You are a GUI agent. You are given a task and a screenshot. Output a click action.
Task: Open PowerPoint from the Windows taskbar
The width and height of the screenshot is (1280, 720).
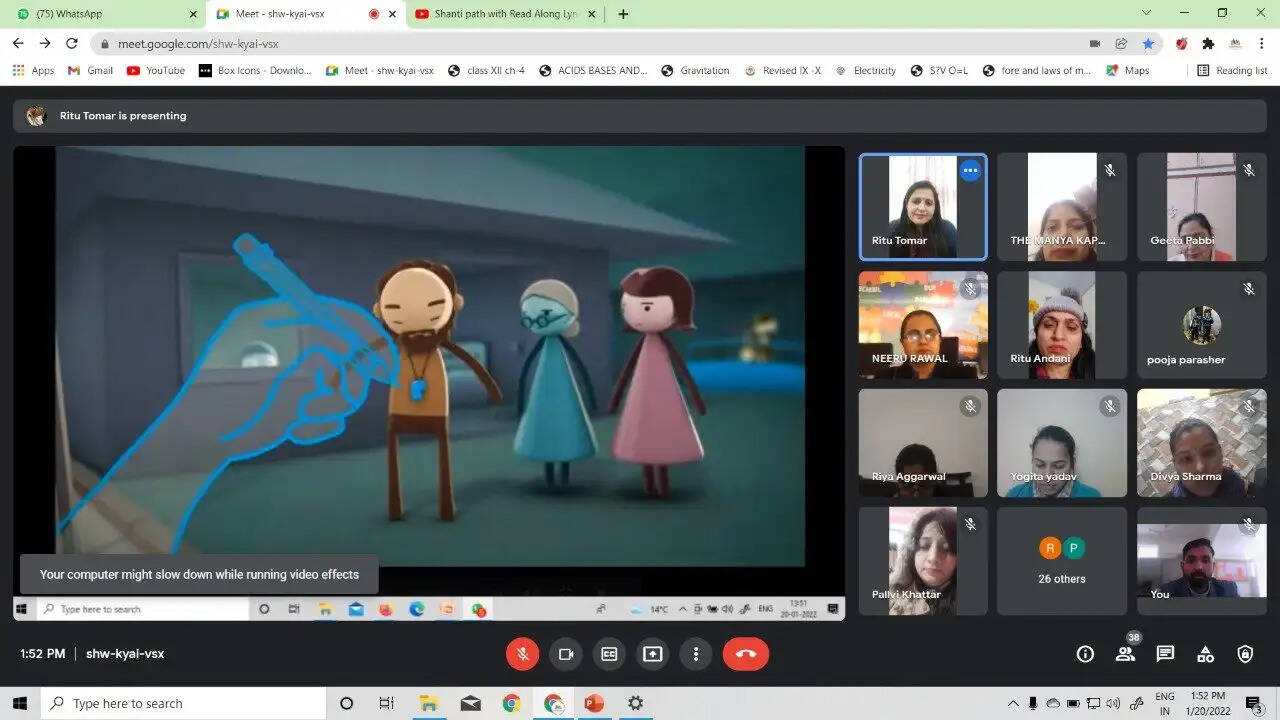pos(594,703)
